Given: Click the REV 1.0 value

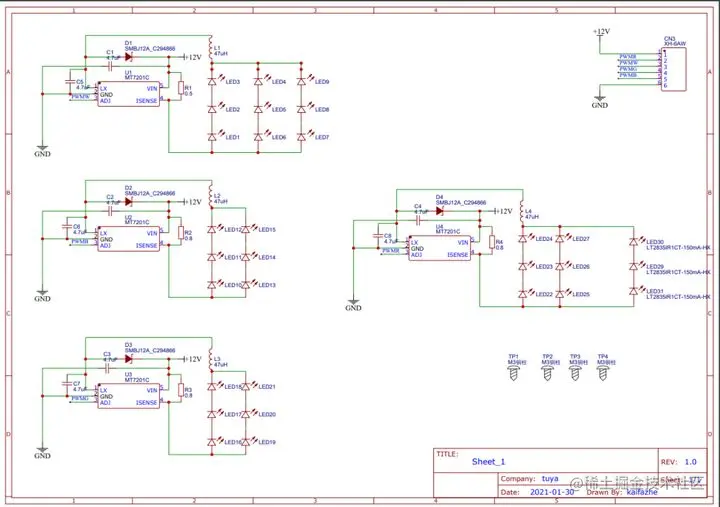Looking at the screenshot, I should (x=691, y=462).
